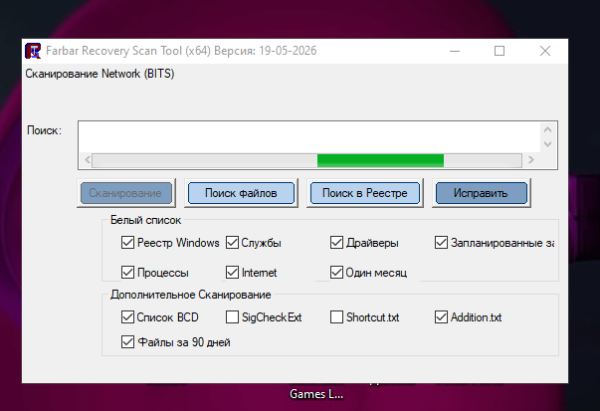Click the Сканирование button

pos(126,193)
